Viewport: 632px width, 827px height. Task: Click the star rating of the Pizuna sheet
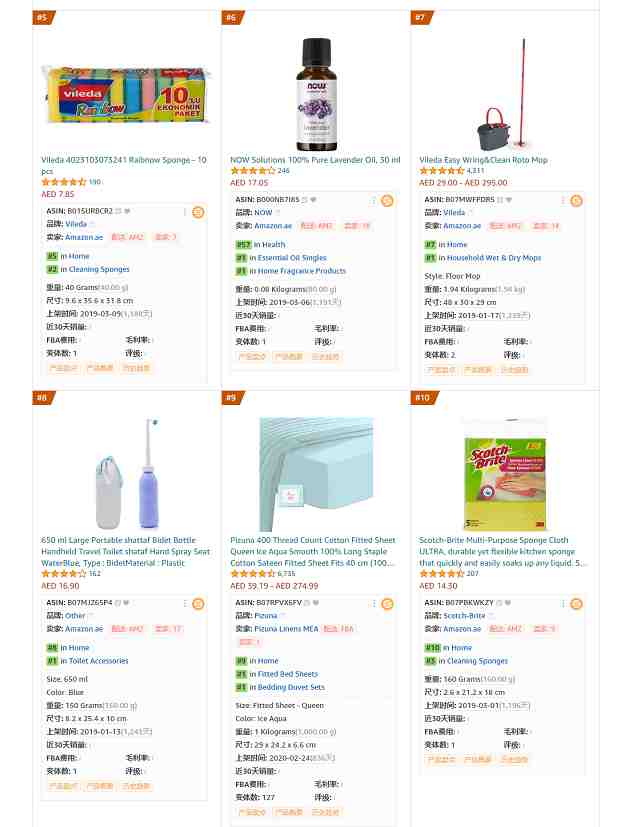252,573
